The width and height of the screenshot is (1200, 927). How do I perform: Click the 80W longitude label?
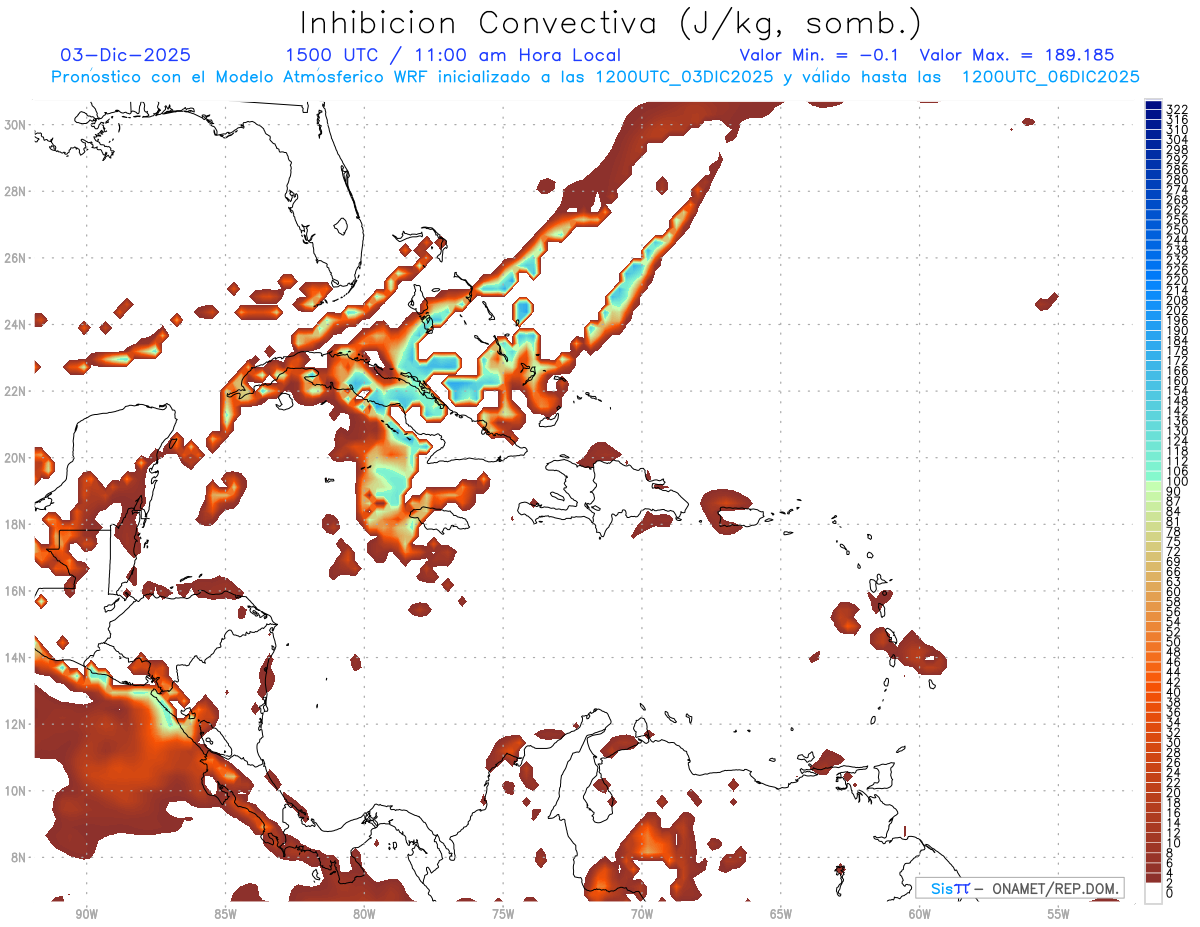pos(364,914)
